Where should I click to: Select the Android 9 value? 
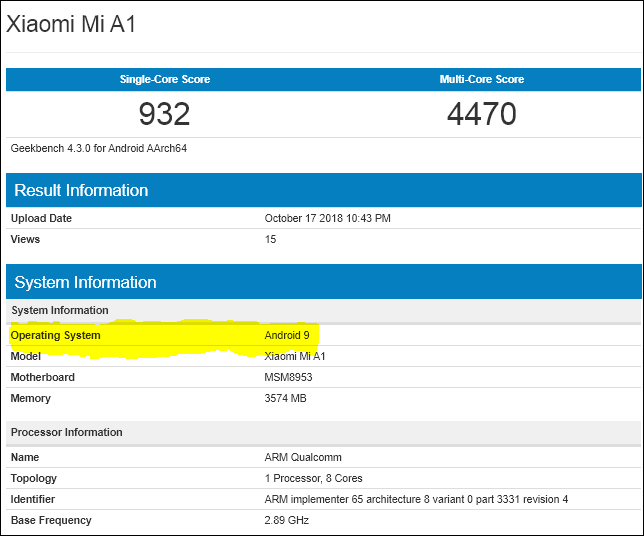coord(287,335)
